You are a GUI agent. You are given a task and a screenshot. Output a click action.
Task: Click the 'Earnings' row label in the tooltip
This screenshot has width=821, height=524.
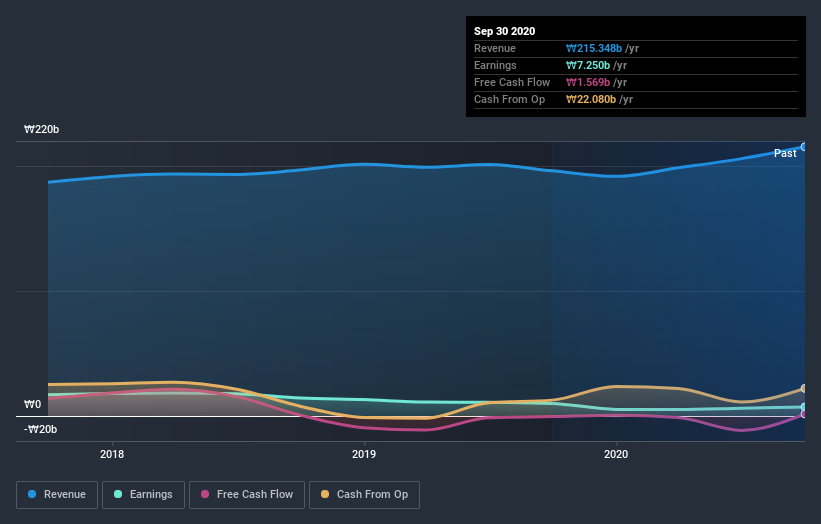[495, 65]
